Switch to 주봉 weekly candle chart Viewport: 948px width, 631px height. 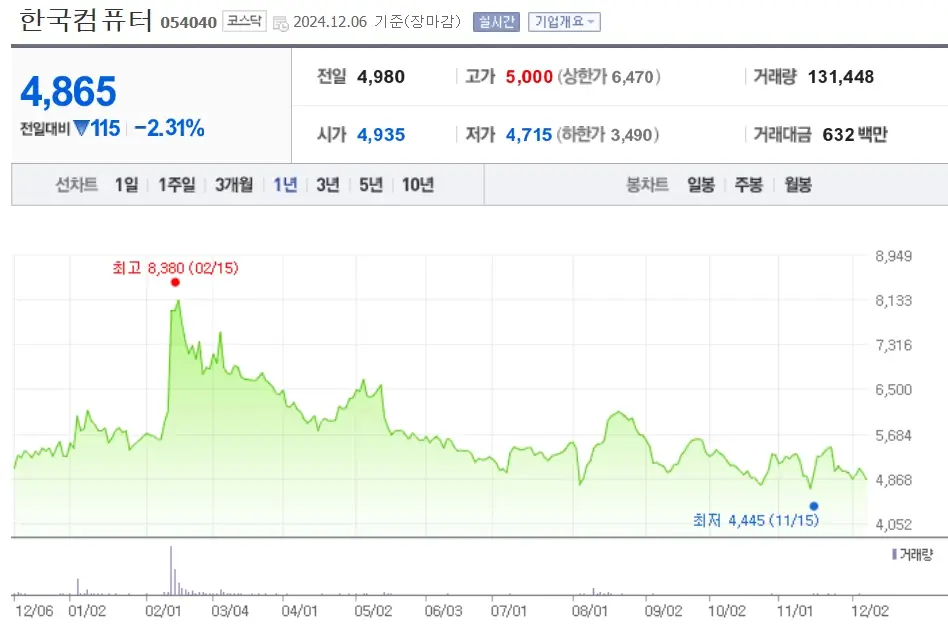(748, 184)
